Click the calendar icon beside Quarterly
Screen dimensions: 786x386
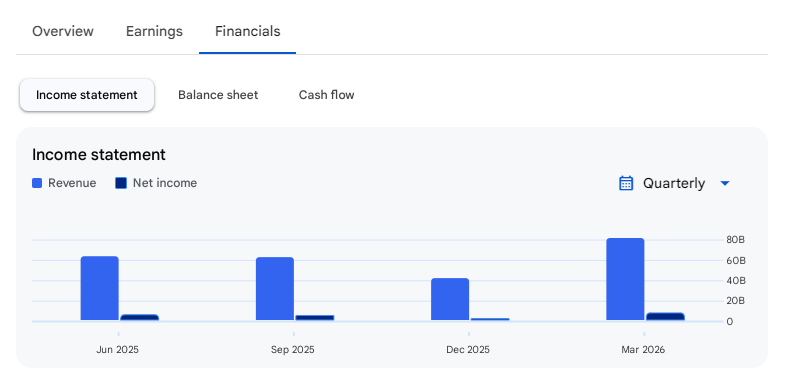tap(626, 183)
